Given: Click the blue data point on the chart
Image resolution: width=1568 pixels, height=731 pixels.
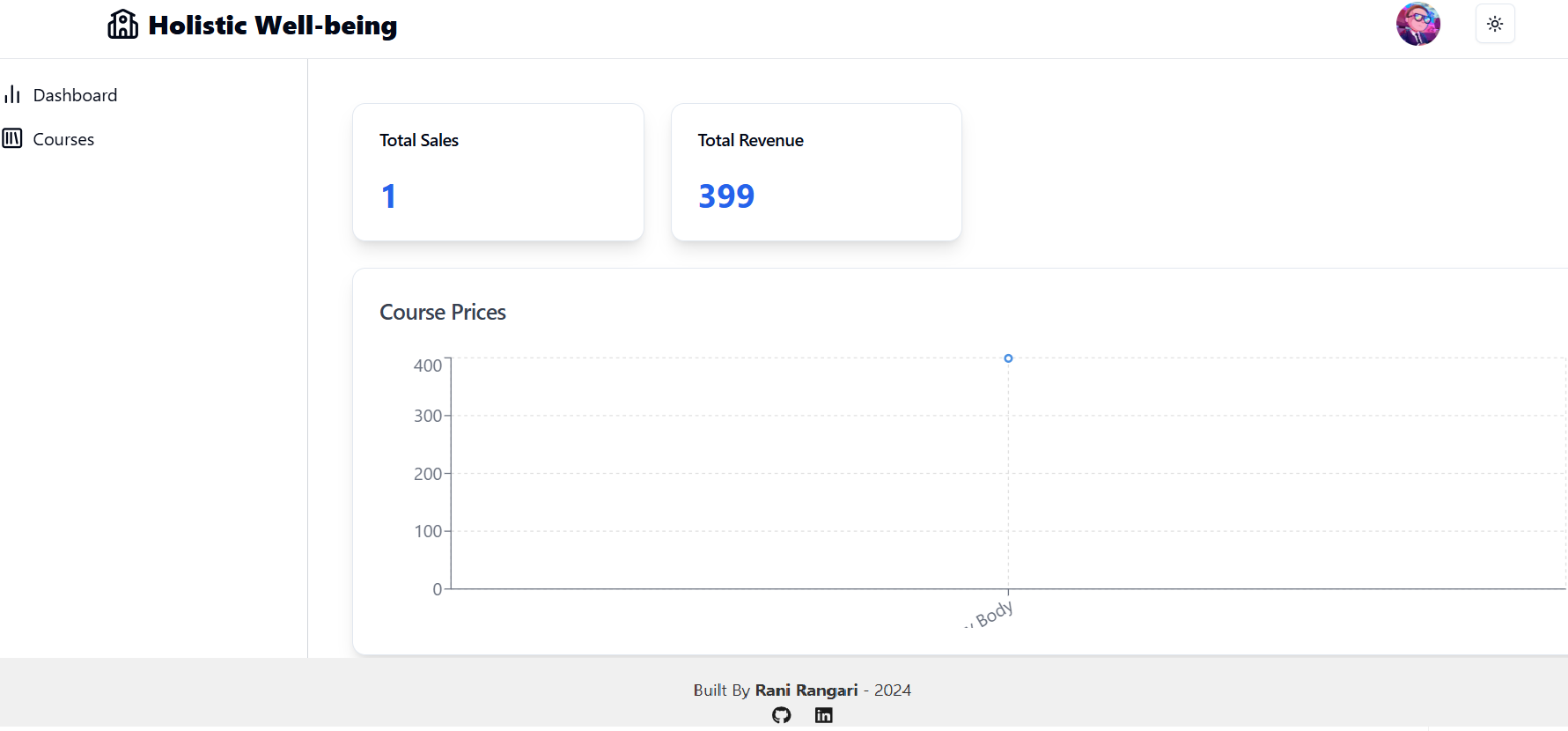Looking at the screenshot, I should point(1008,358).
